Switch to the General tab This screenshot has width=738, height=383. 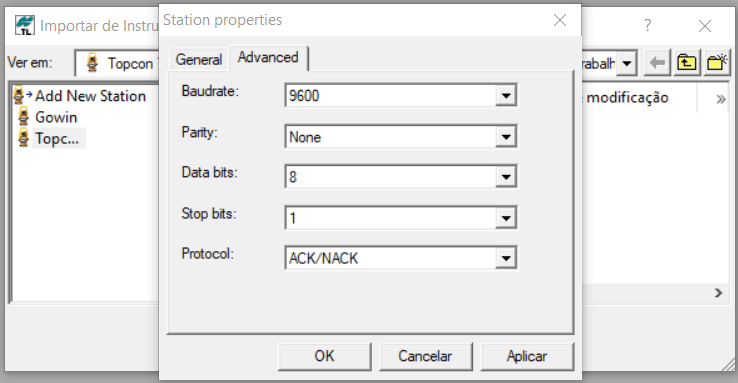pyautogui.click(x=199, y=60)
